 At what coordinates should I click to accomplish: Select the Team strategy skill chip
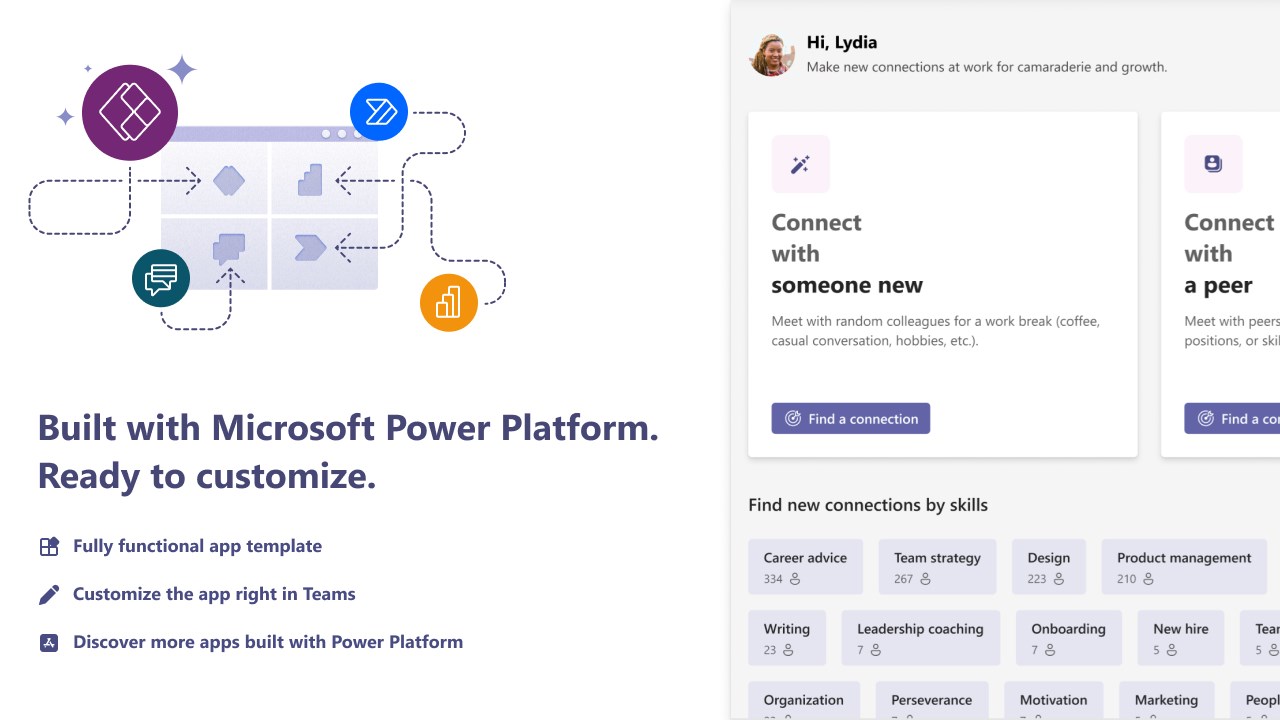pyautogui.click(x=937, y=567)
